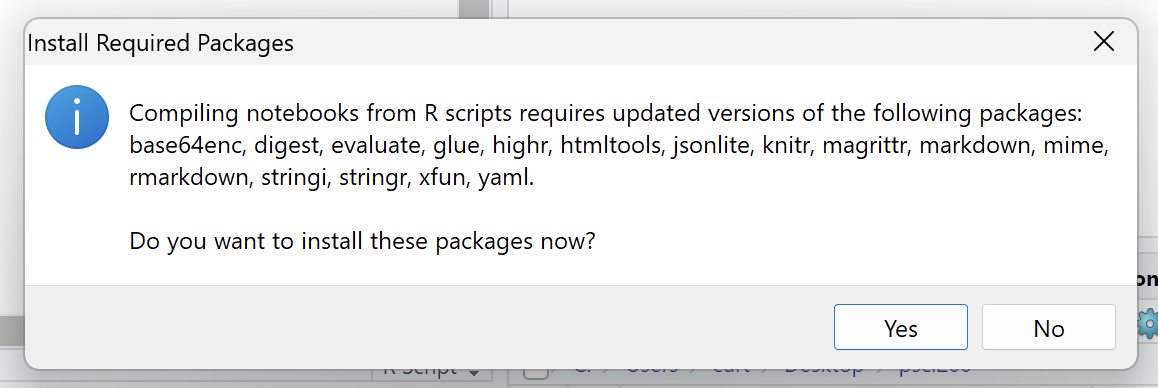Click the gray scrollbar thumb above the dialog

473,8
